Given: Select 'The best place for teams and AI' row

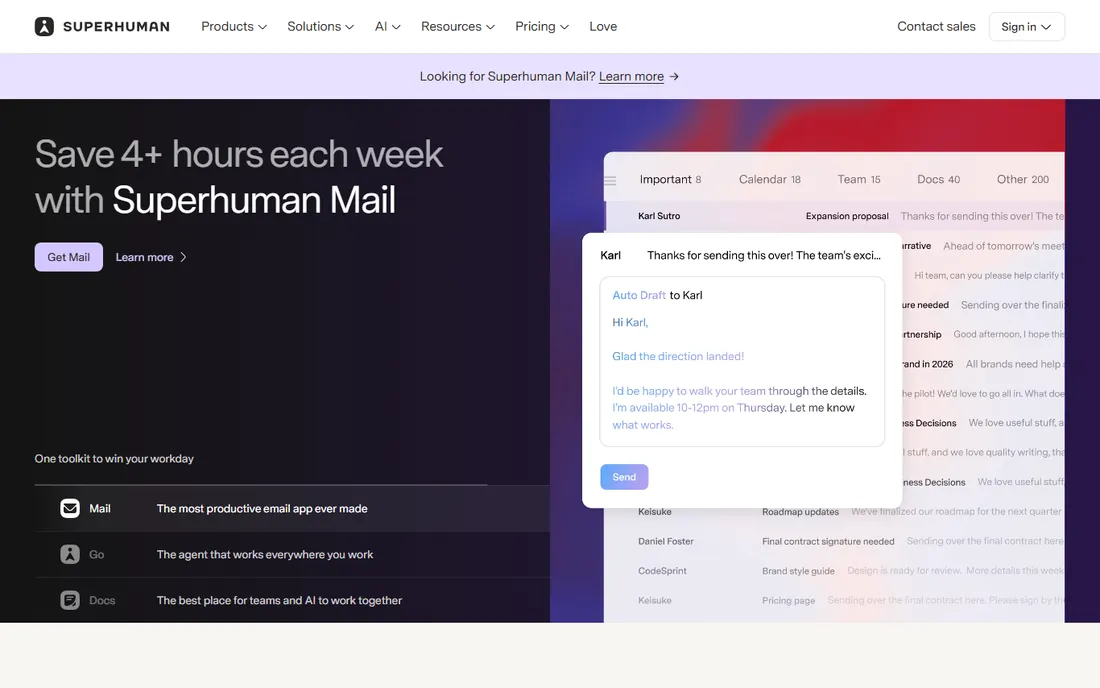Looking at the screenshot, I should coord(293,600).
